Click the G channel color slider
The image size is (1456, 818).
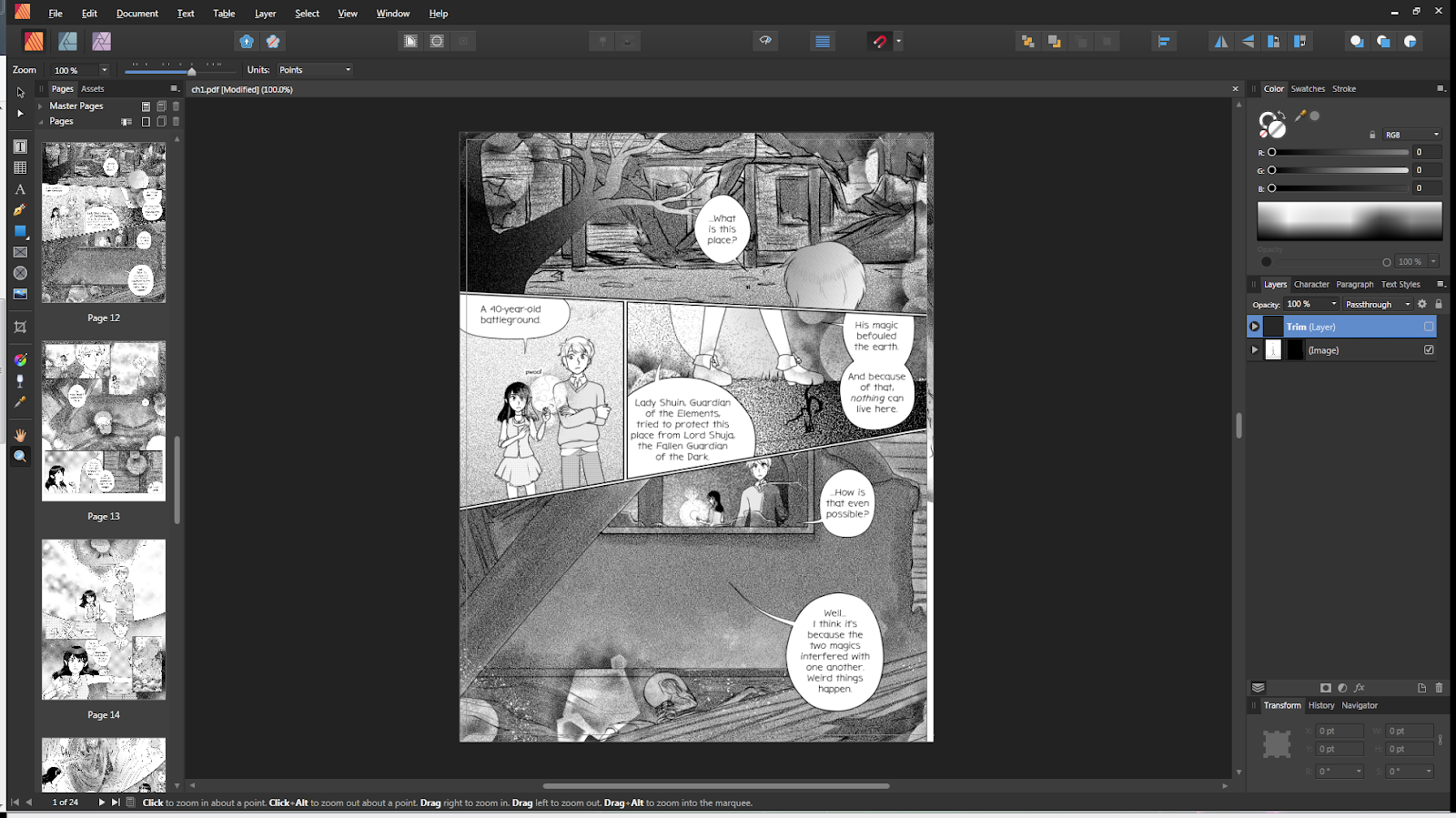(1340, 170)
